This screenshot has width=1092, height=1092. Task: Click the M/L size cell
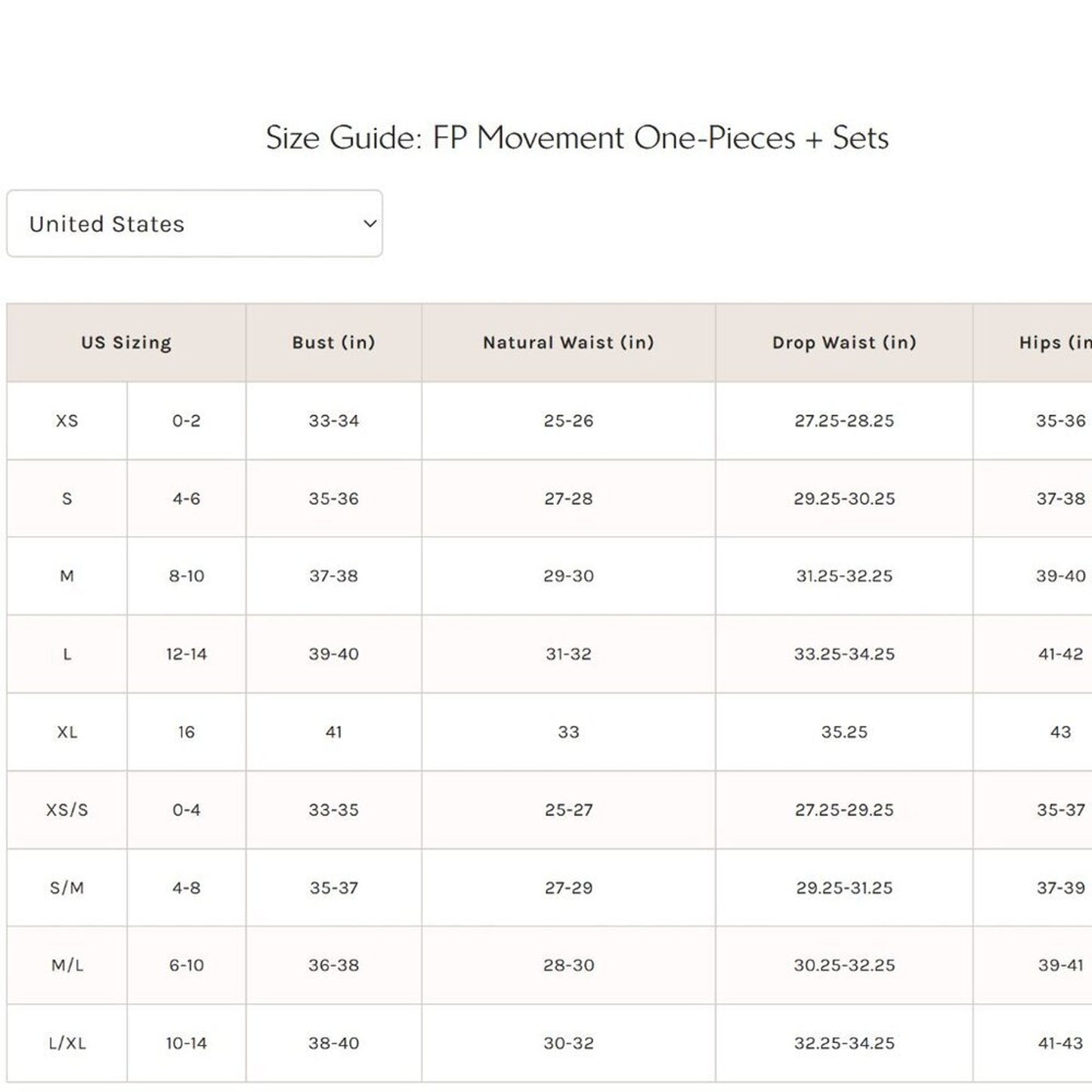pyautogui.click(x=67, y=965)
